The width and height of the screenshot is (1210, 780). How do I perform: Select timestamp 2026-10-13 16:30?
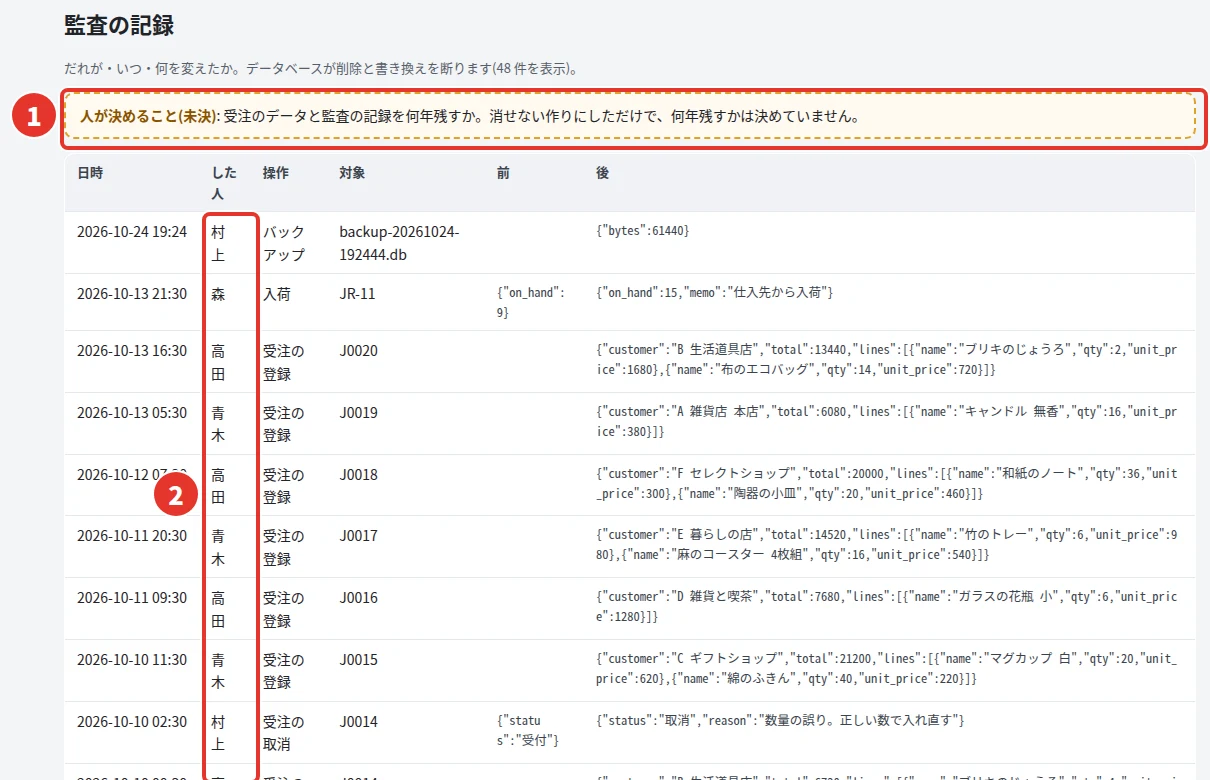click(132, 351)
